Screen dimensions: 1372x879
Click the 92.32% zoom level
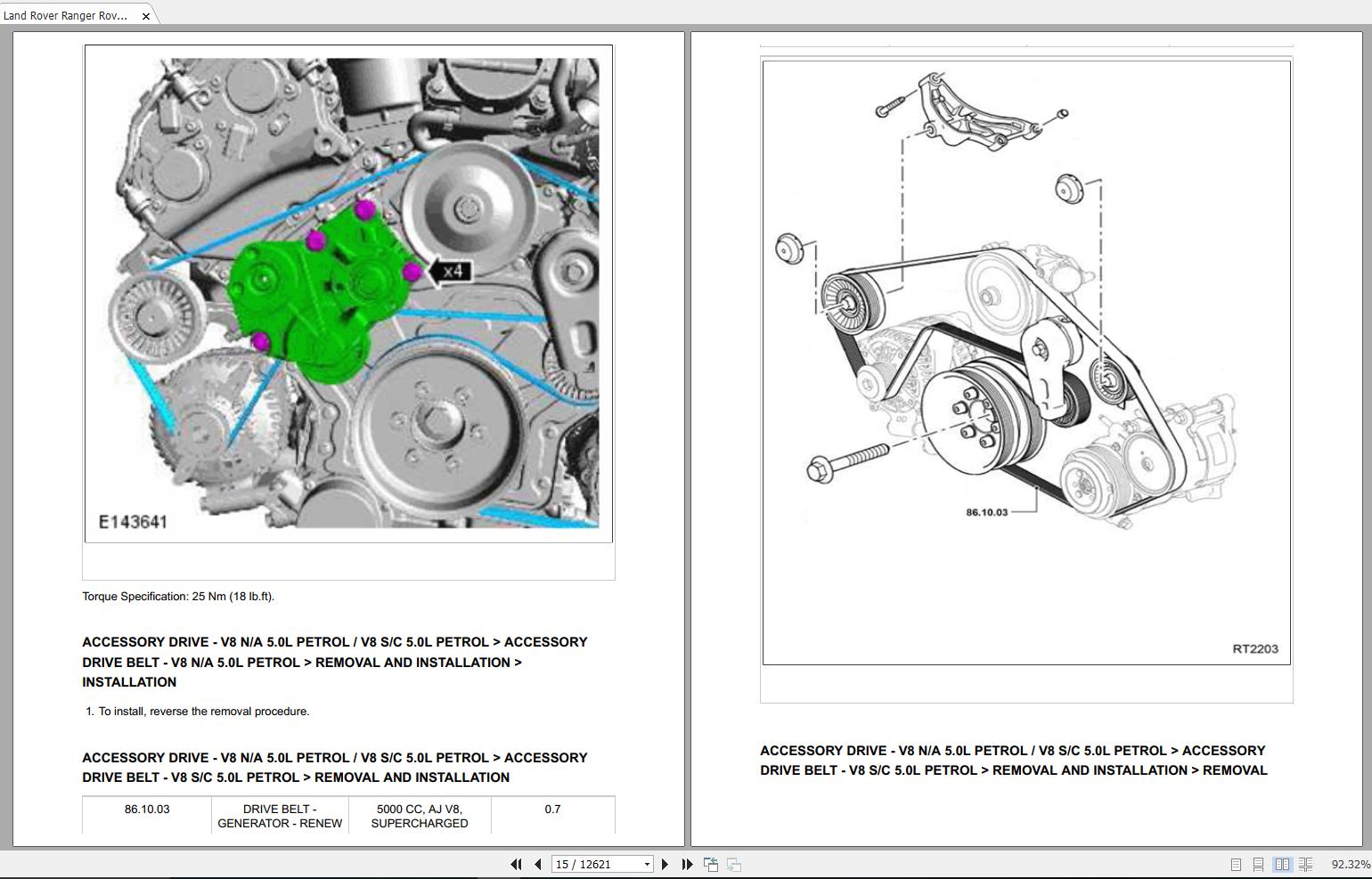[x=1350, y=864]
